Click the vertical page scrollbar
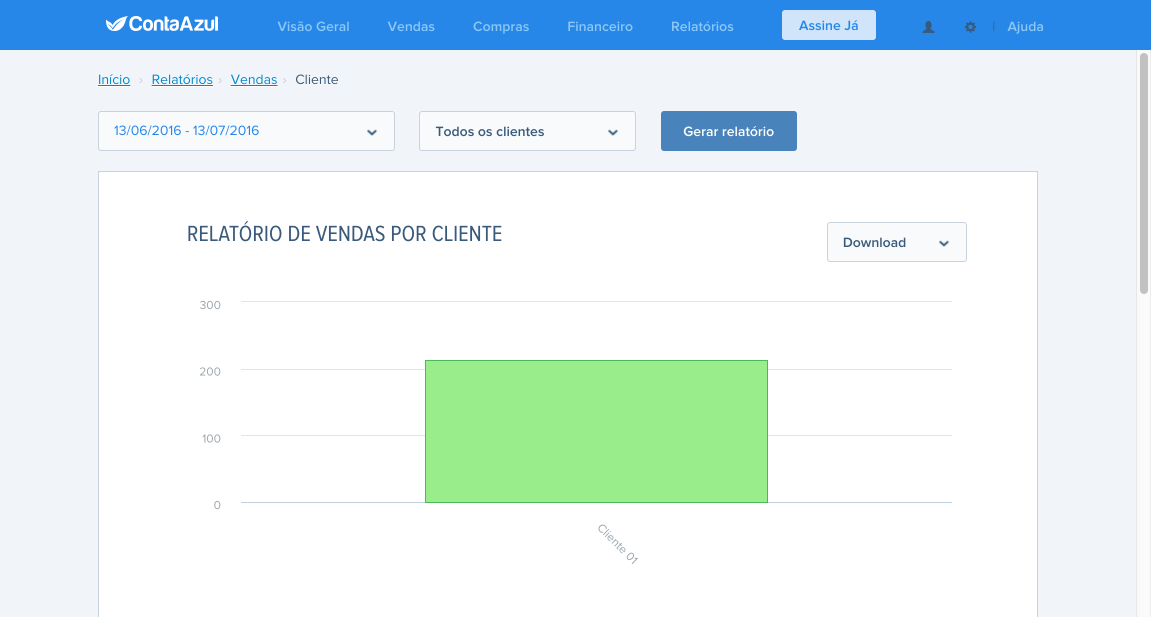 click(1144, 173)
